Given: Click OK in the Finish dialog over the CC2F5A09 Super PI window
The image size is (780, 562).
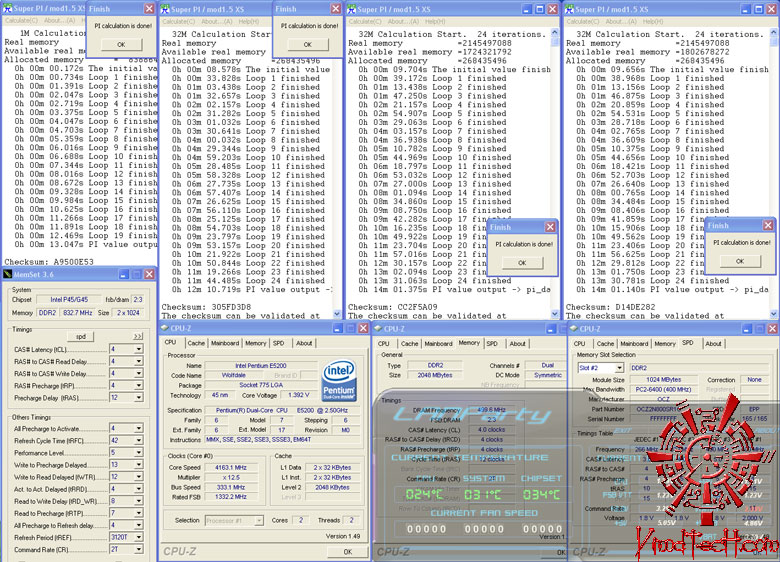Looking at the screenshot, I should (x=522, y=263).
